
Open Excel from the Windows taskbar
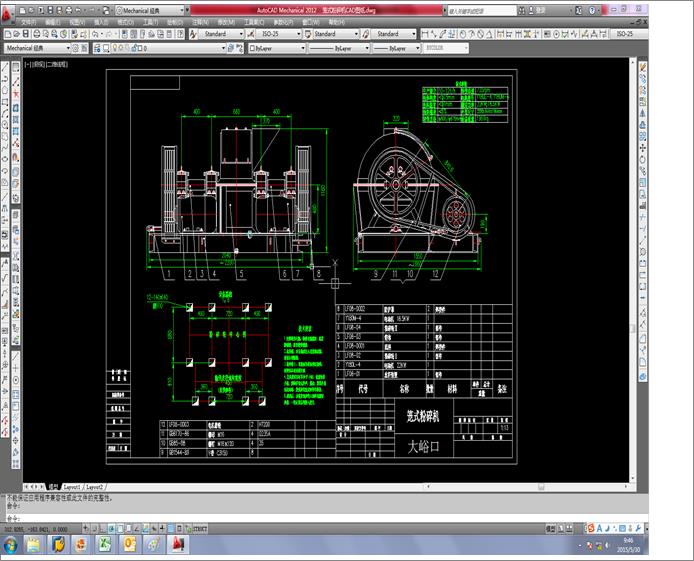pyautogui.click(x=105, y=544)
